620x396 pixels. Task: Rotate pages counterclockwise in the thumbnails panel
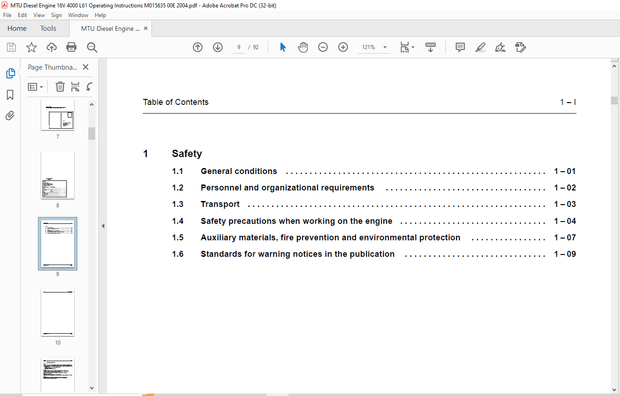(89, 87)
